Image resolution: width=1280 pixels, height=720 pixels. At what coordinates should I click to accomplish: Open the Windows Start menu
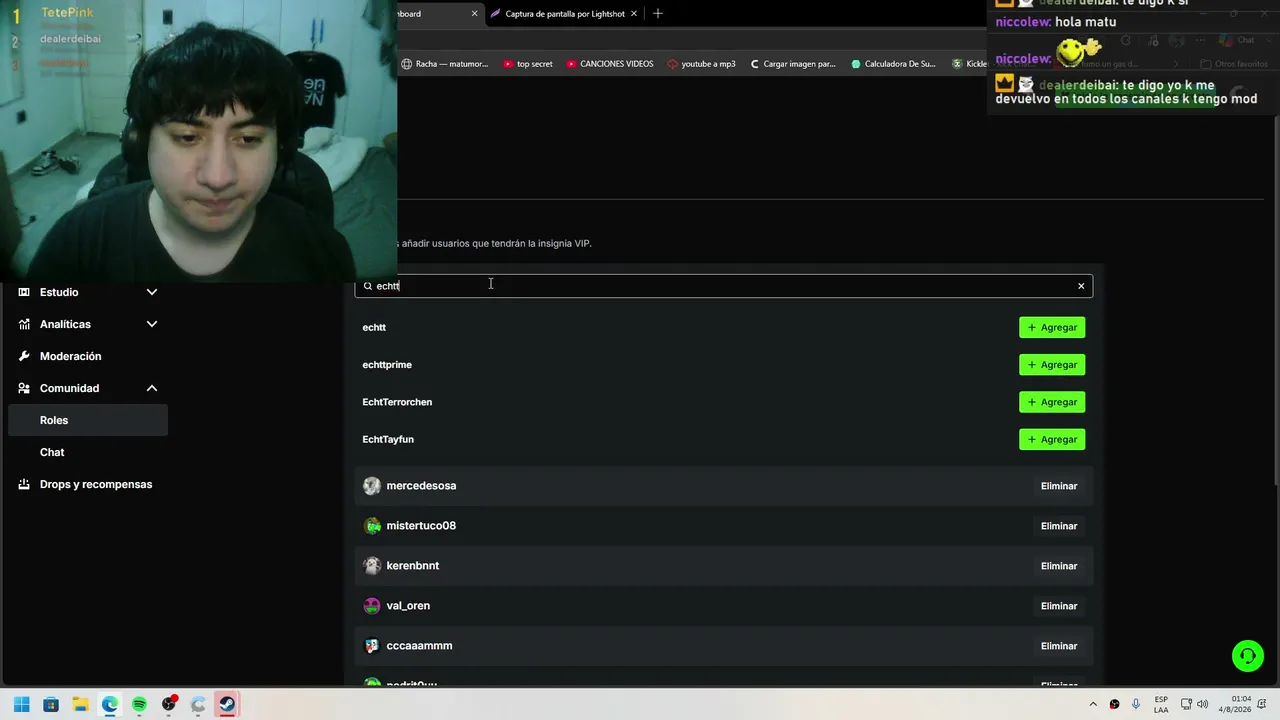[22, 704]
